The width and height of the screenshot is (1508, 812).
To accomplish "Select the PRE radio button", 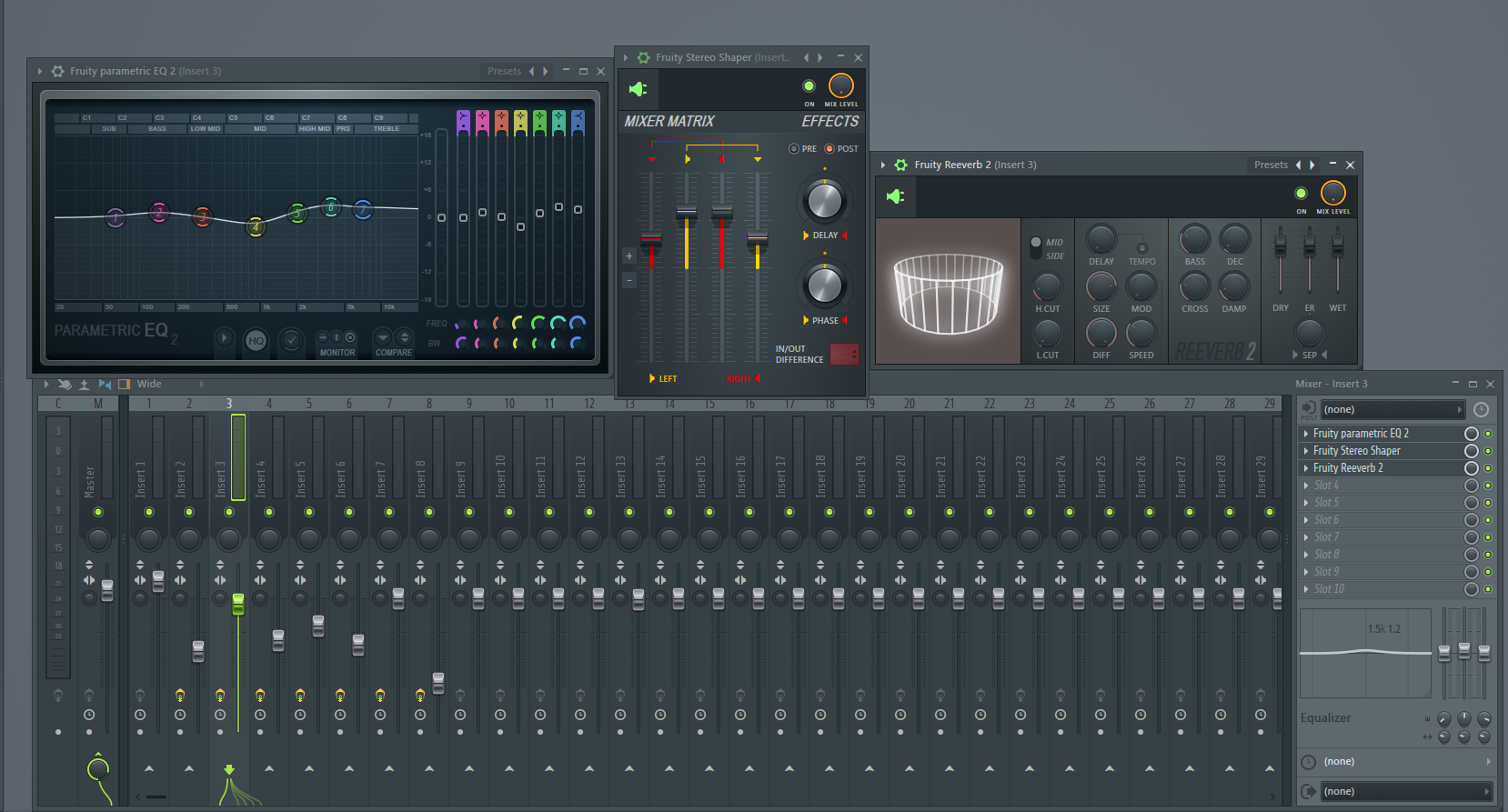I will pos(794,149).
